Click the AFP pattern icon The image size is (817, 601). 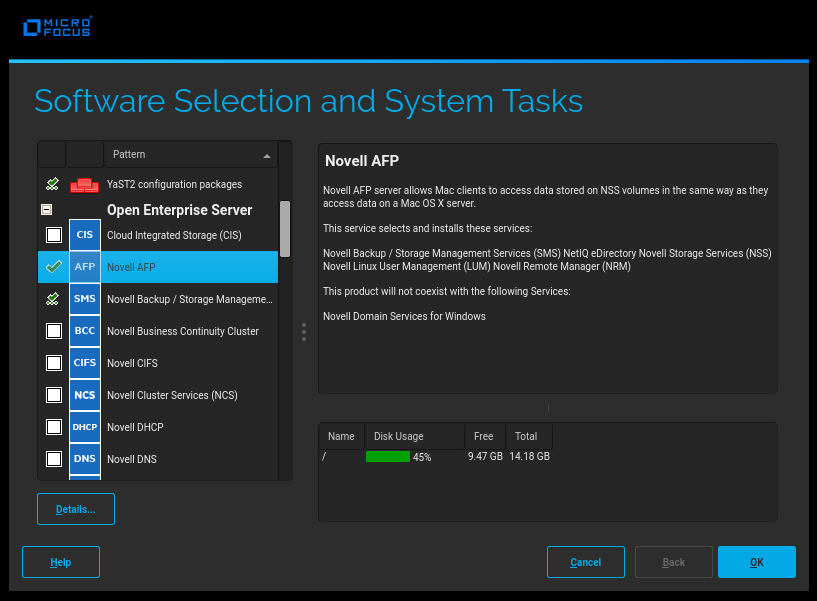pyautogui.click(x=84, y=267)
